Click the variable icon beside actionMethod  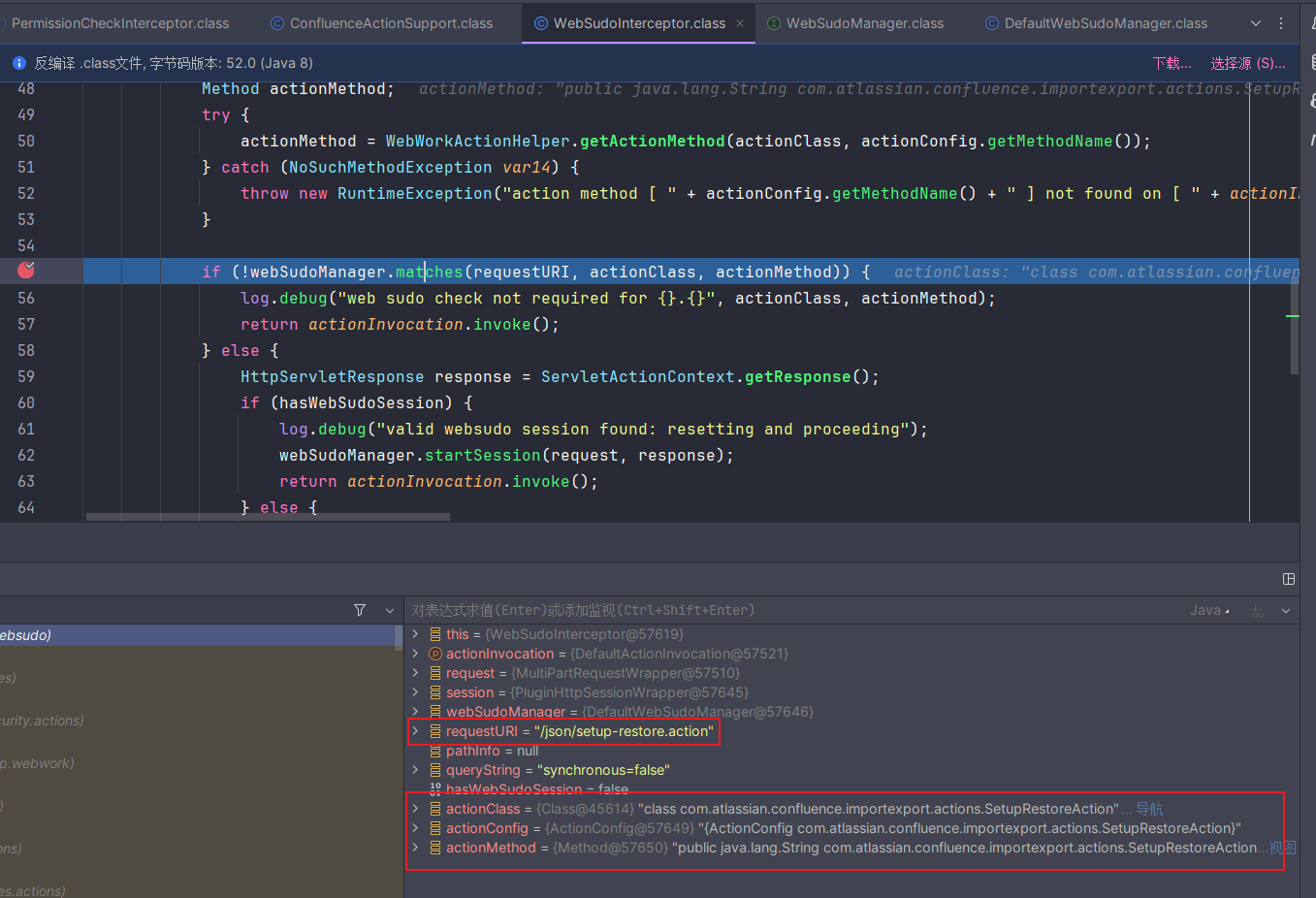pyautogui.click(x=435, y=848)
